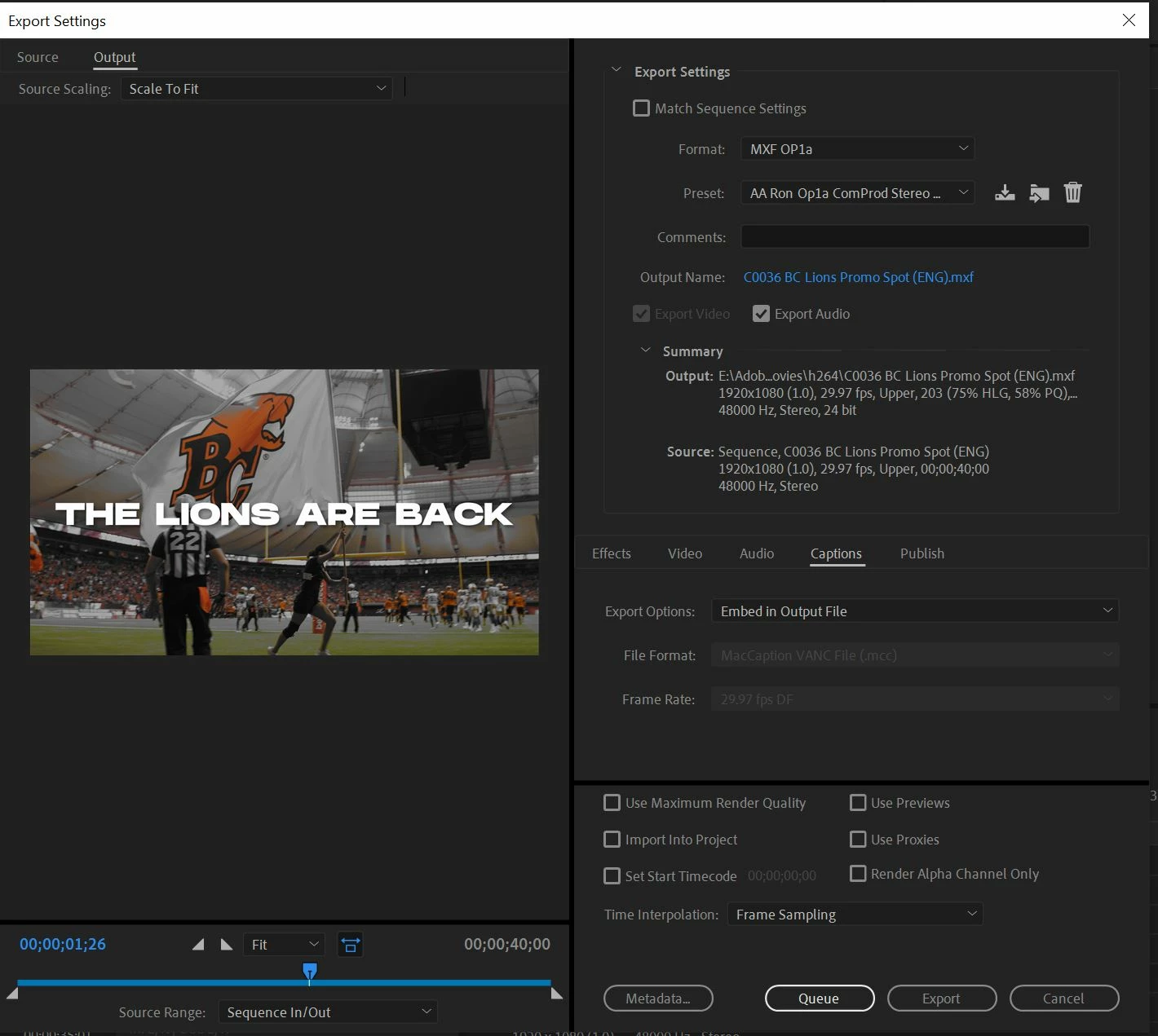
Task: Select the blue playhead marker on timeline
Action: (310, 972)
